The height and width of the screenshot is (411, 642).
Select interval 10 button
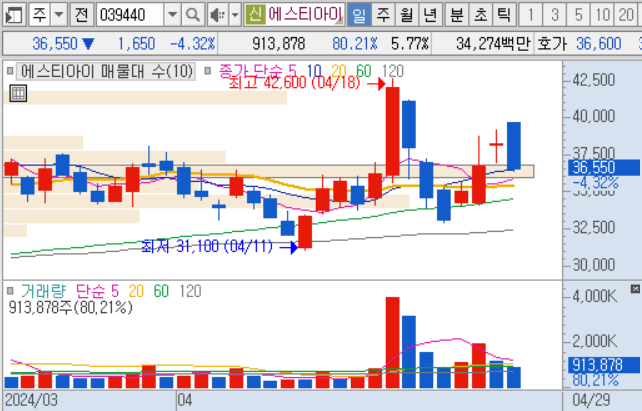pyautogui.click(x=602, y=15)
